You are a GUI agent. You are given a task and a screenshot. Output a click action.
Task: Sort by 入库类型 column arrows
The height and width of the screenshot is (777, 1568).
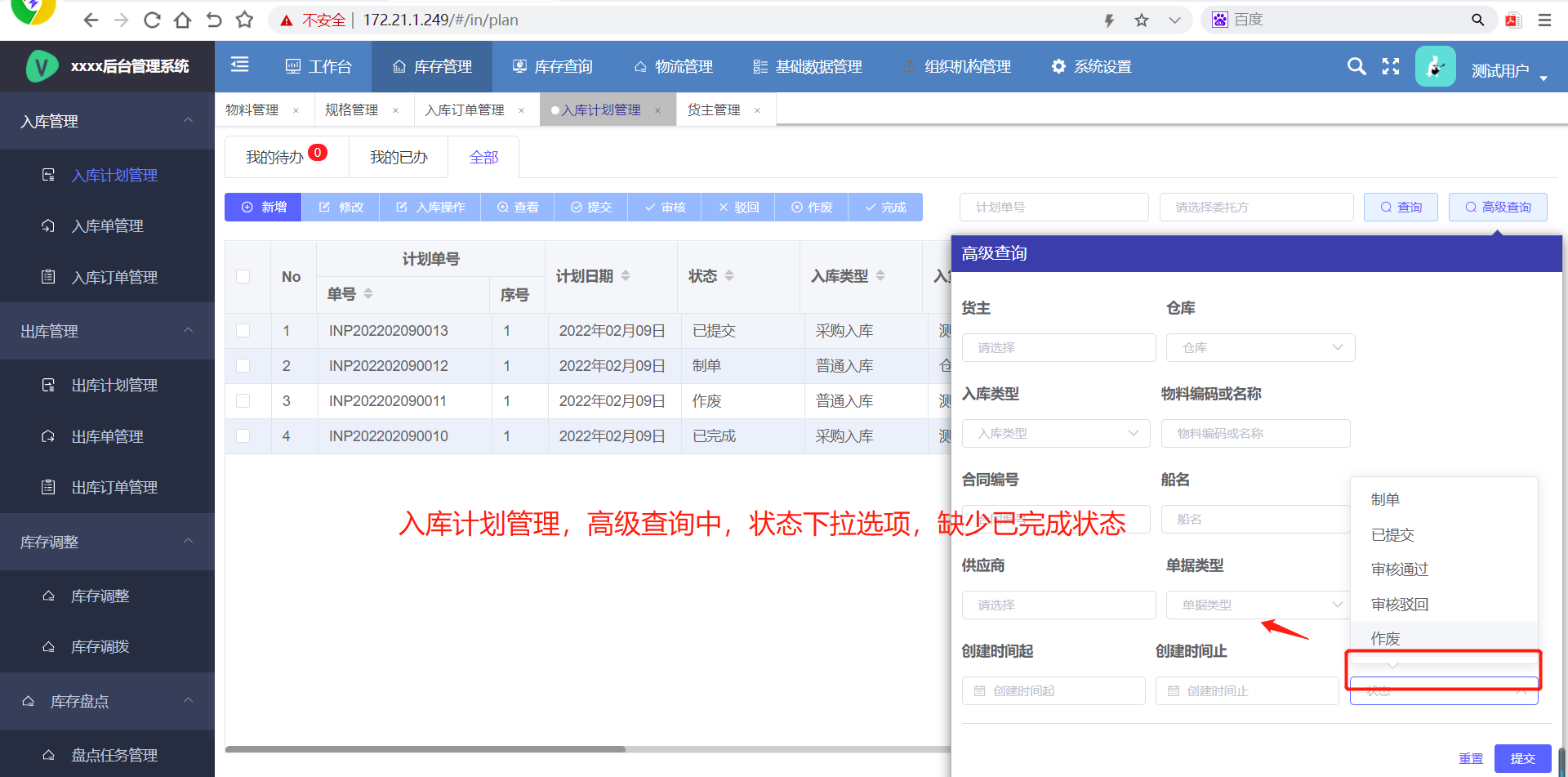[x=880, y=275]
